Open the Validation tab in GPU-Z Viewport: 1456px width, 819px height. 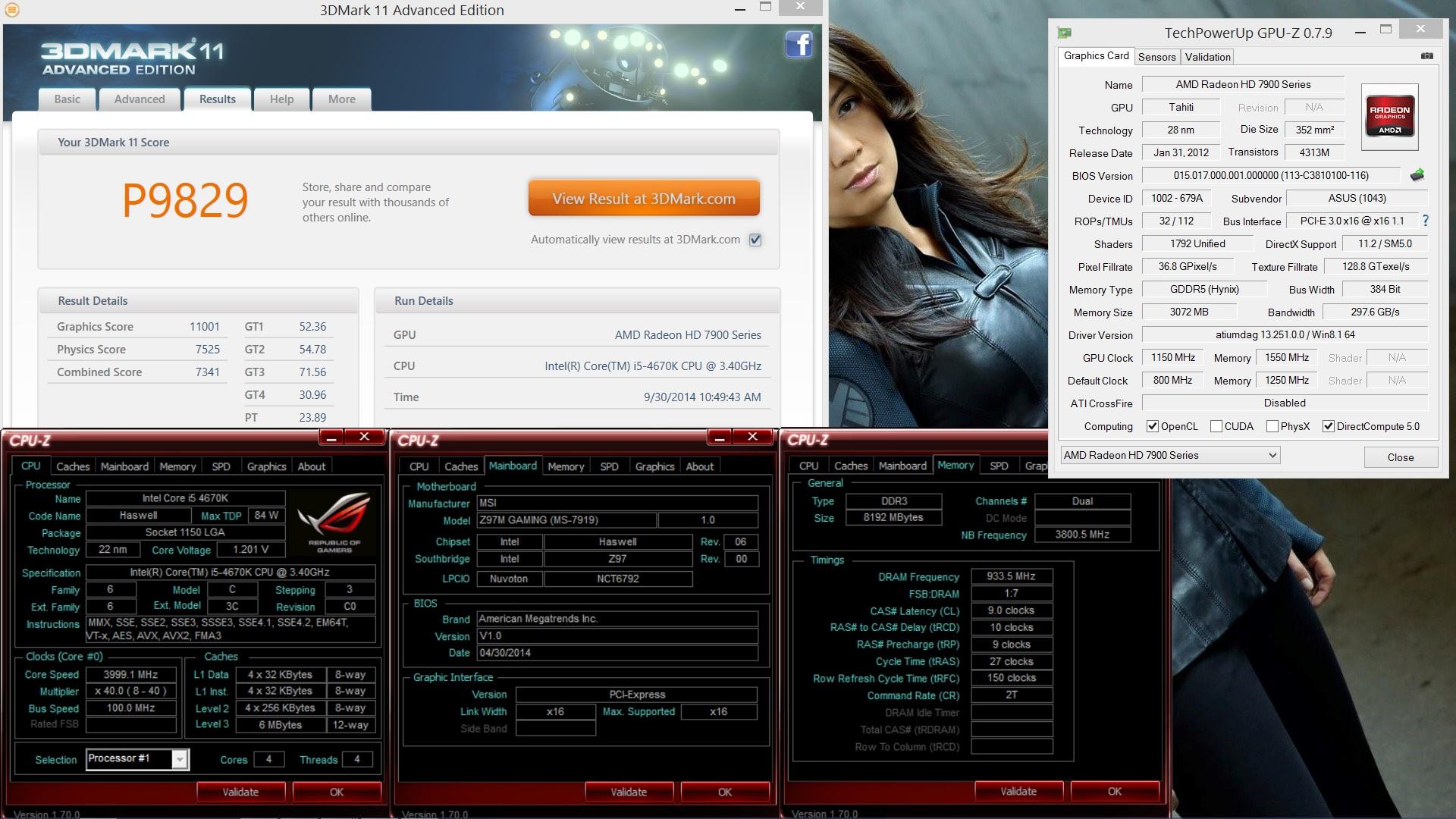(x=1207, y=57)
